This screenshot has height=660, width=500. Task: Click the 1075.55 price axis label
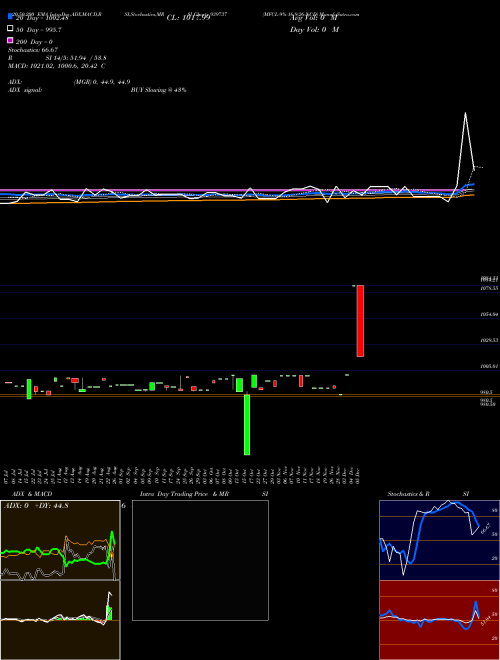[x=490, y=288]
